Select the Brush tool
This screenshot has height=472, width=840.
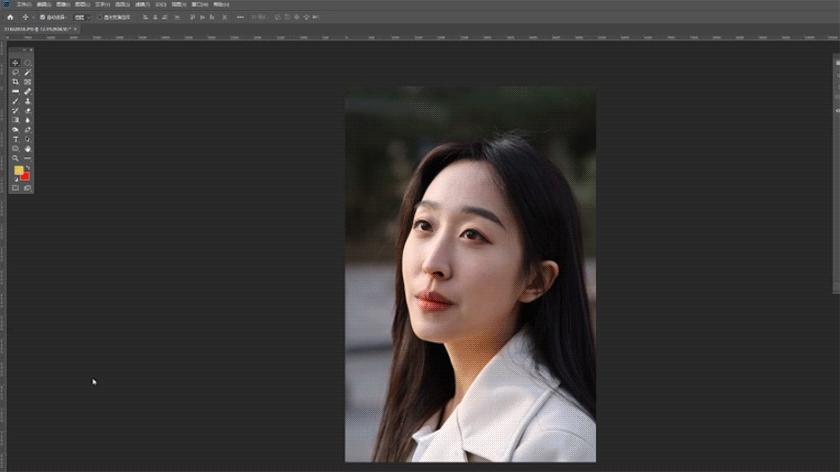click(x=15, y=101)
